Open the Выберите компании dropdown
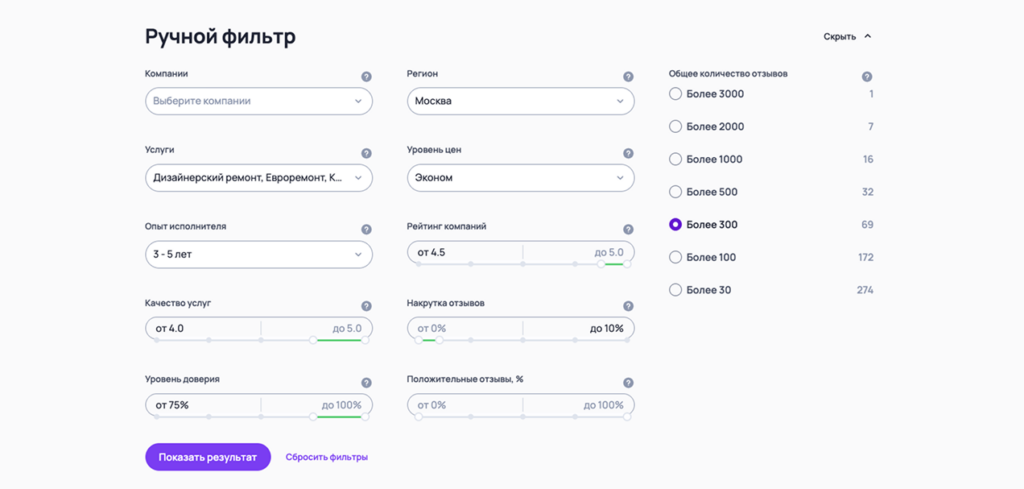Image resolution: width=1024 pixels, height=489 pixels. point(258,101)
